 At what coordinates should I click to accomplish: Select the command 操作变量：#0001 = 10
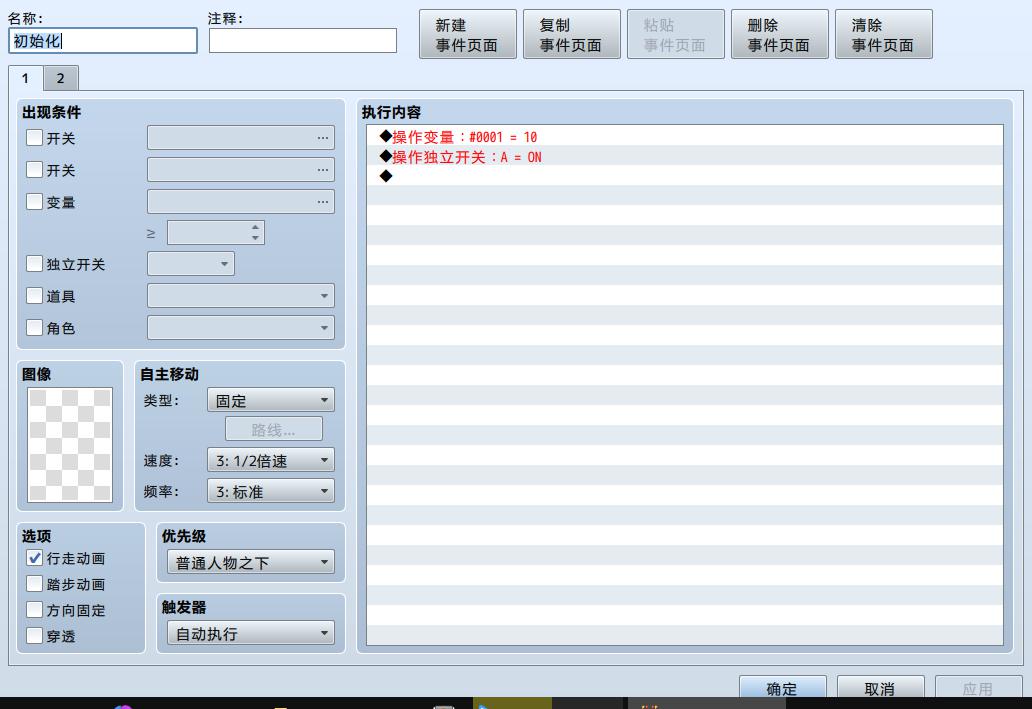click(684, 136)
